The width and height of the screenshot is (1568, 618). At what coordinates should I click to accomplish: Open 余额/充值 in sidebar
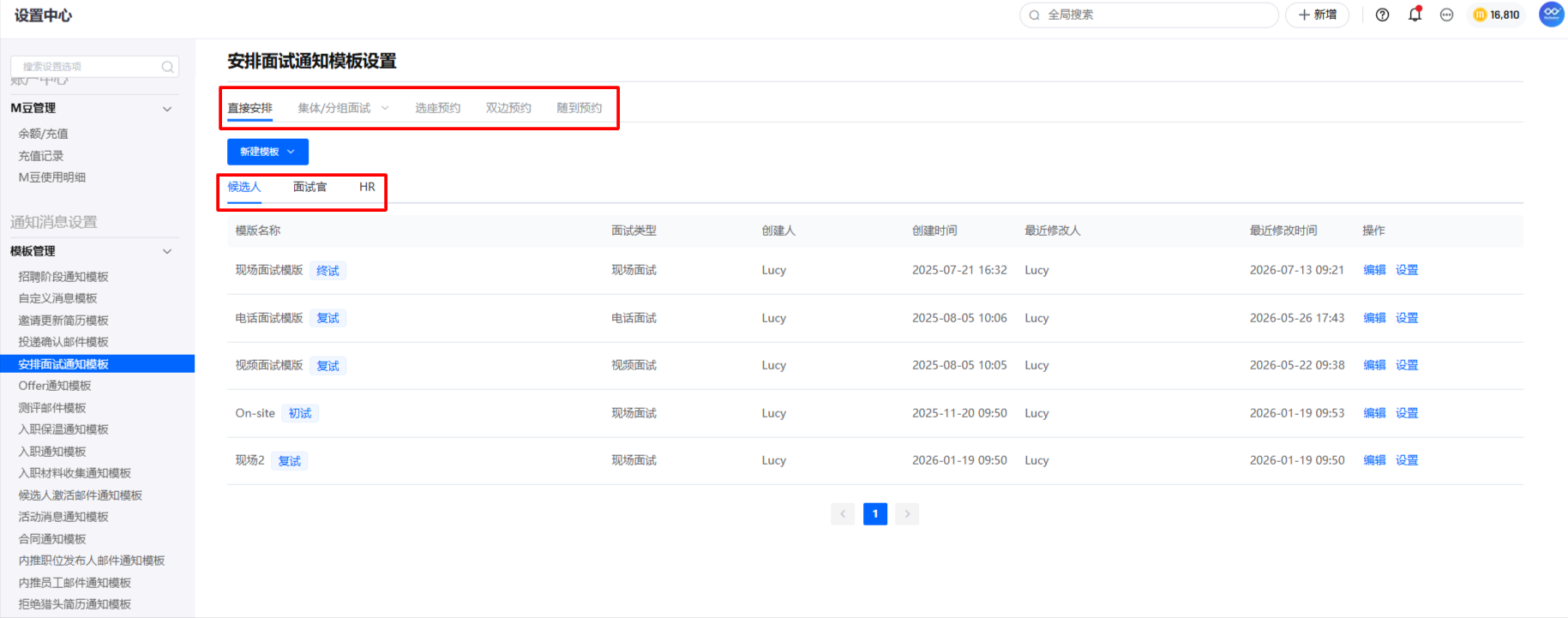(x=44, y=134)
